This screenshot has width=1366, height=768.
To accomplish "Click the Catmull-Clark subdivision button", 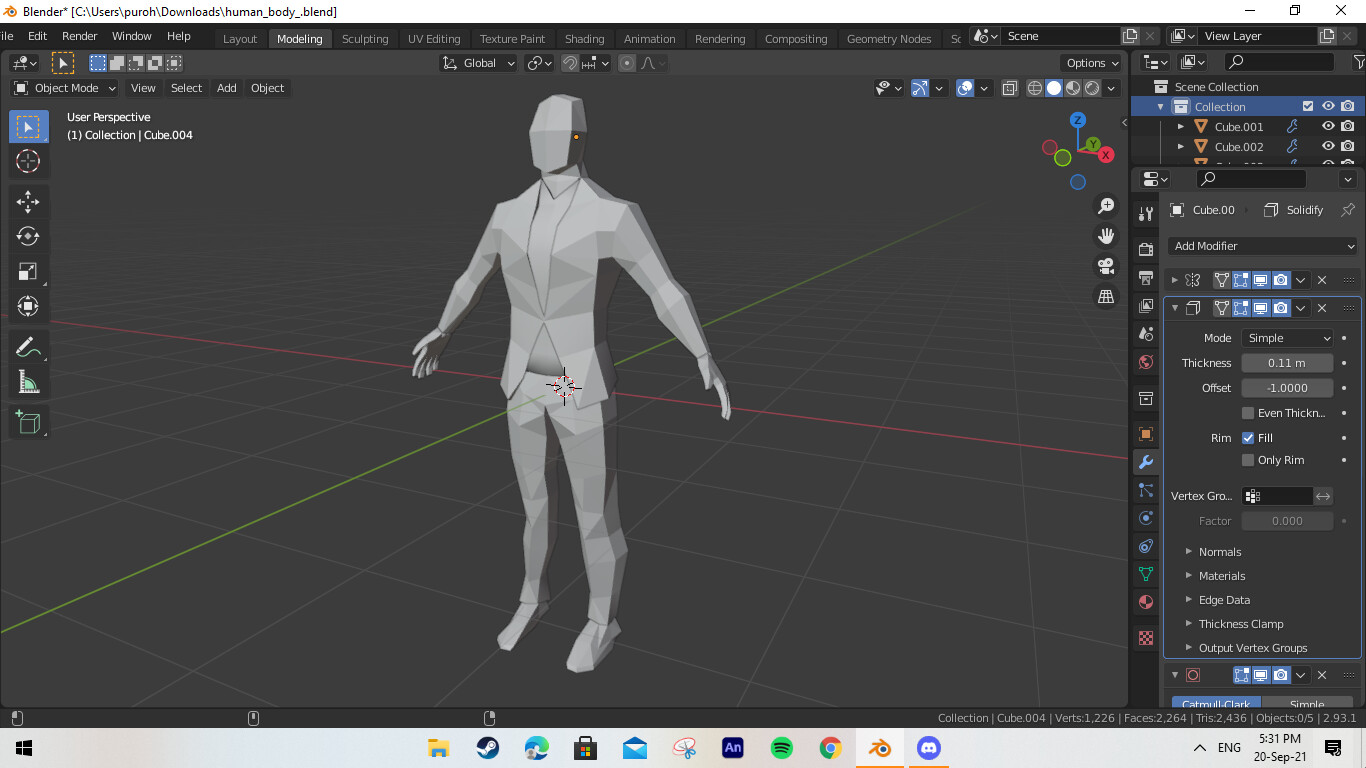I will [1215, 703].
